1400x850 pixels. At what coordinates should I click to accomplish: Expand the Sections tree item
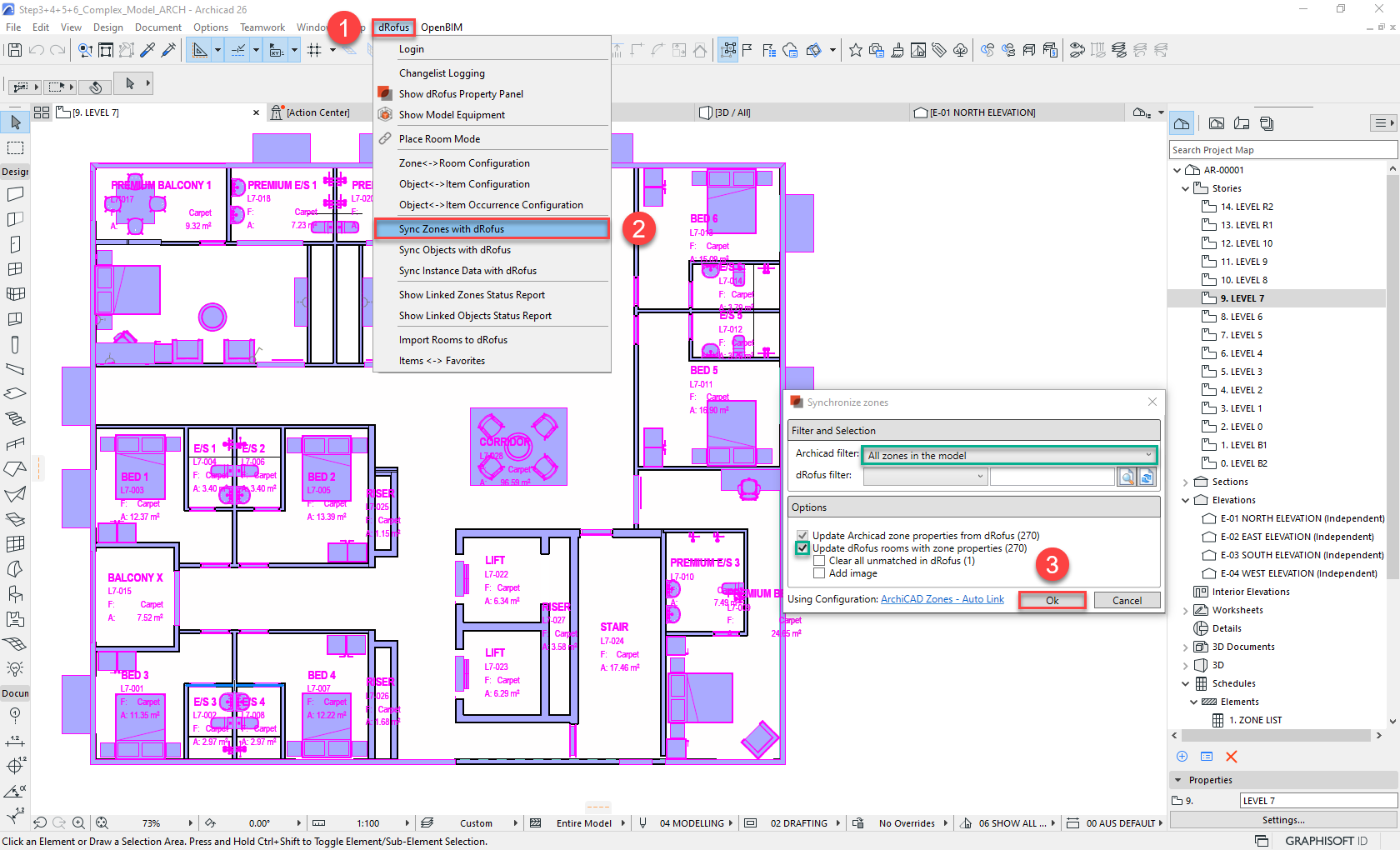click(x=1185, y=481)
